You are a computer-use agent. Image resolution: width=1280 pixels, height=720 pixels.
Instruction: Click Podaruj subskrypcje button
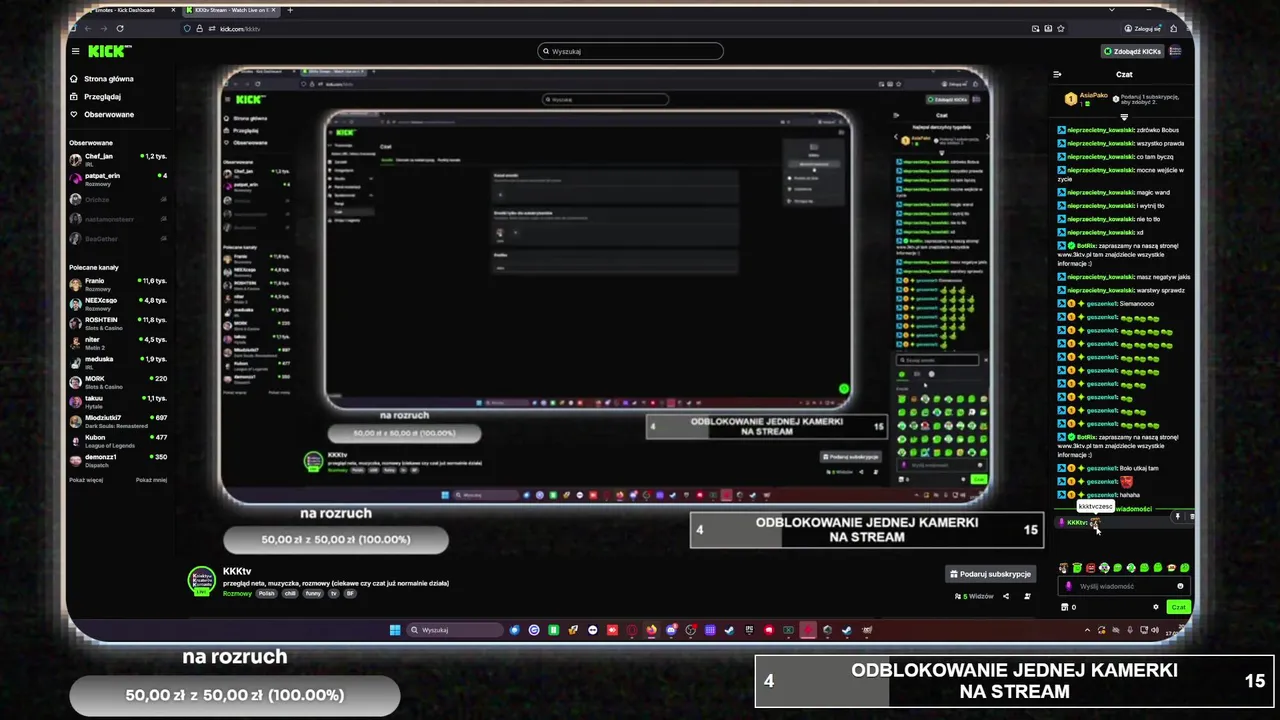[x=991, y=574]
